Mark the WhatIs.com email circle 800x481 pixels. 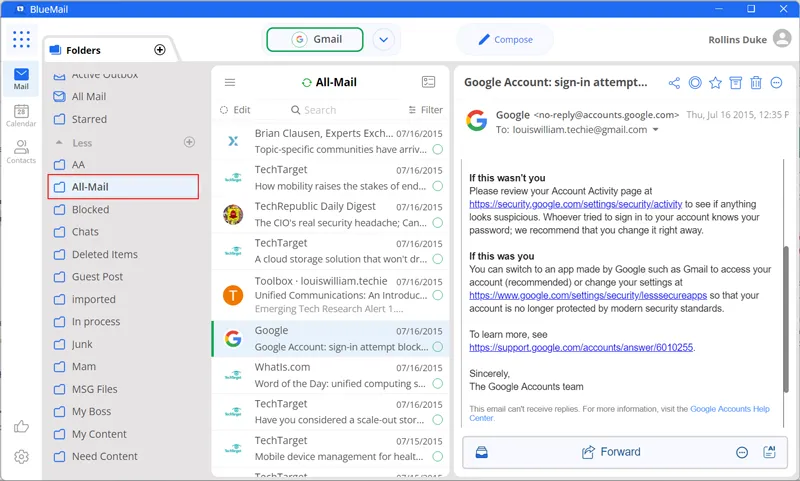click(x=437, y=384)
